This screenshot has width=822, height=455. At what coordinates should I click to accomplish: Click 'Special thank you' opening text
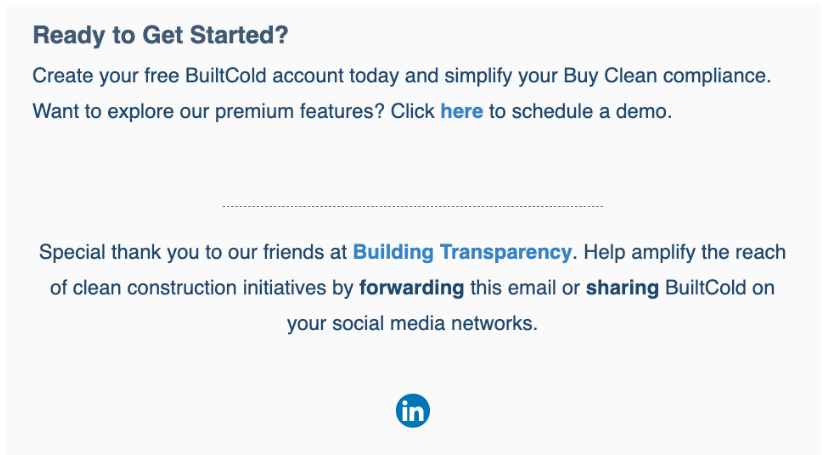(x=112, y=252)
